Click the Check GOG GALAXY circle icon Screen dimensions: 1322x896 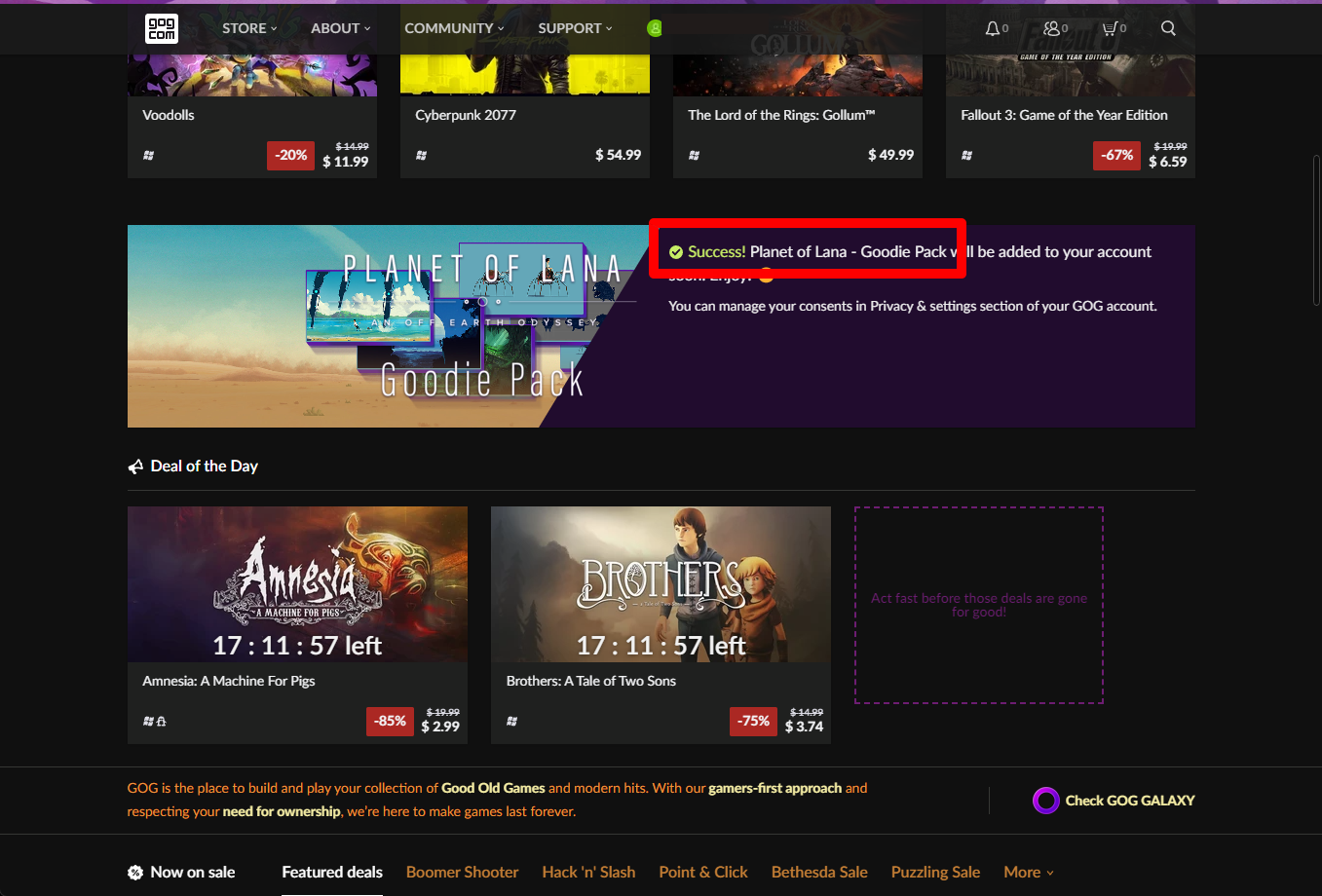pyautogui.click(x=1045, y=801)
